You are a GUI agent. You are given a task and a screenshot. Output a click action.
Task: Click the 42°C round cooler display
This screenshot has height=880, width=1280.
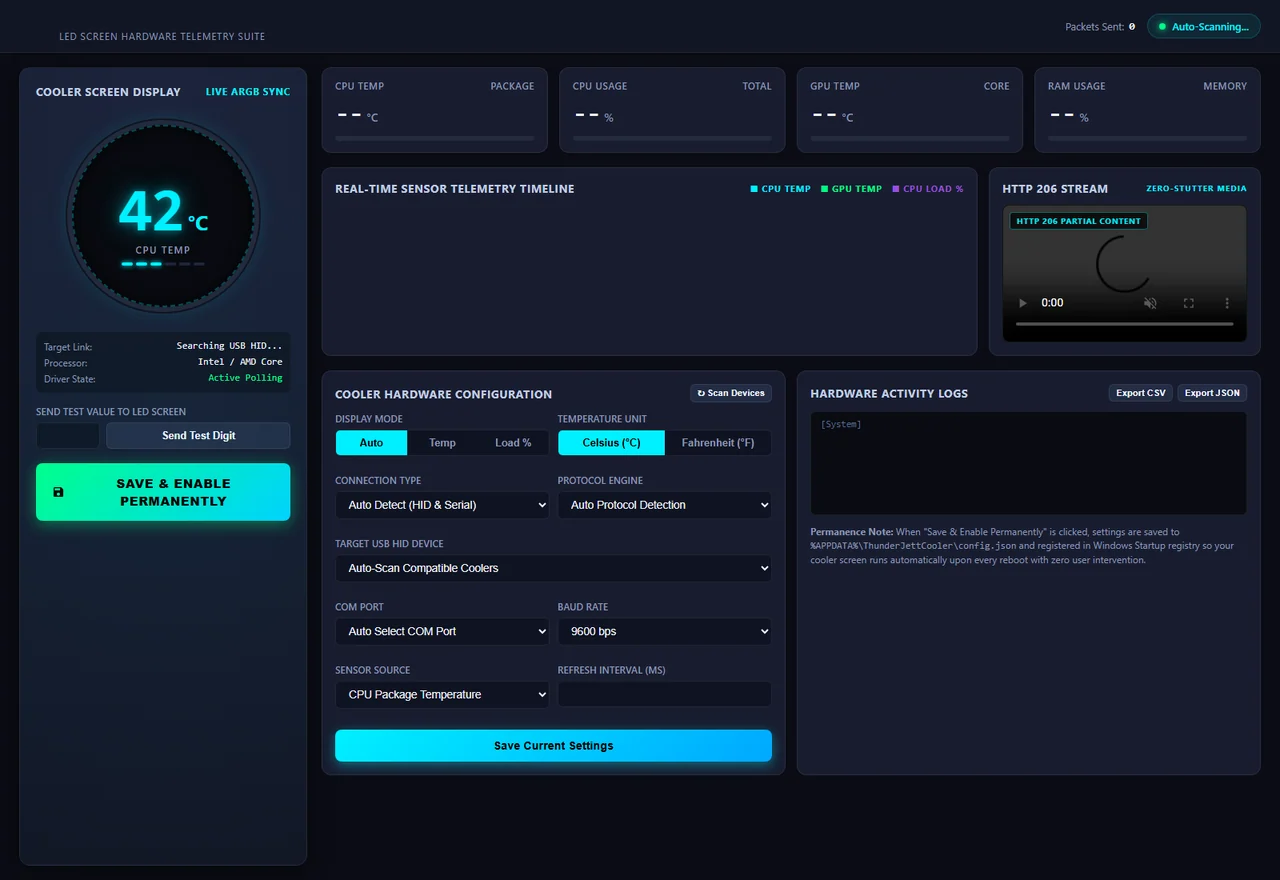[x=163, y=216]
